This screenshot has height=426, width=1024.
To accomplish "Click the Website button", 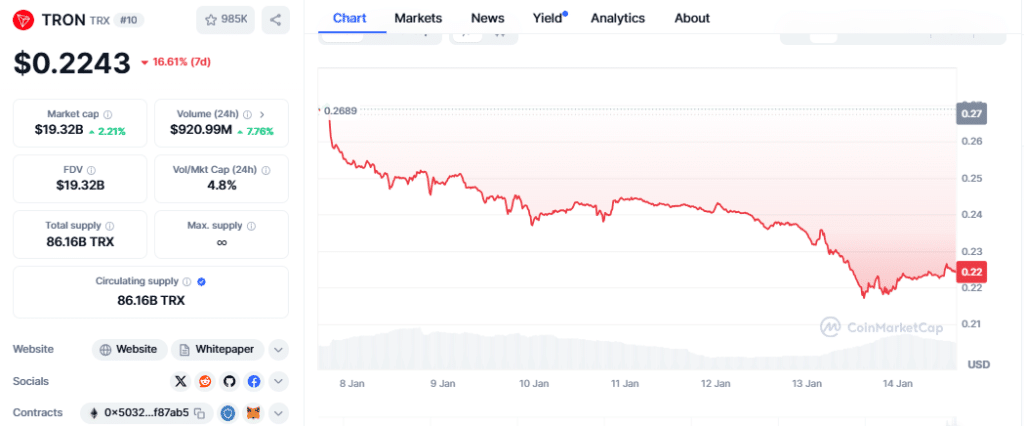I will [129, 350].
